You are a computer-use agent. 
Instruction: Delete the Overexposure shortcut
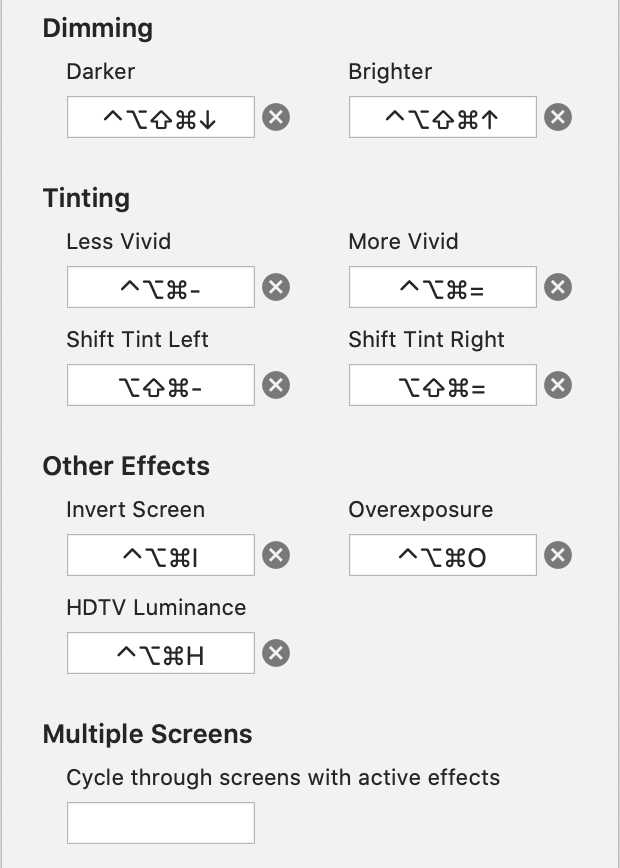tap(558, 555)
